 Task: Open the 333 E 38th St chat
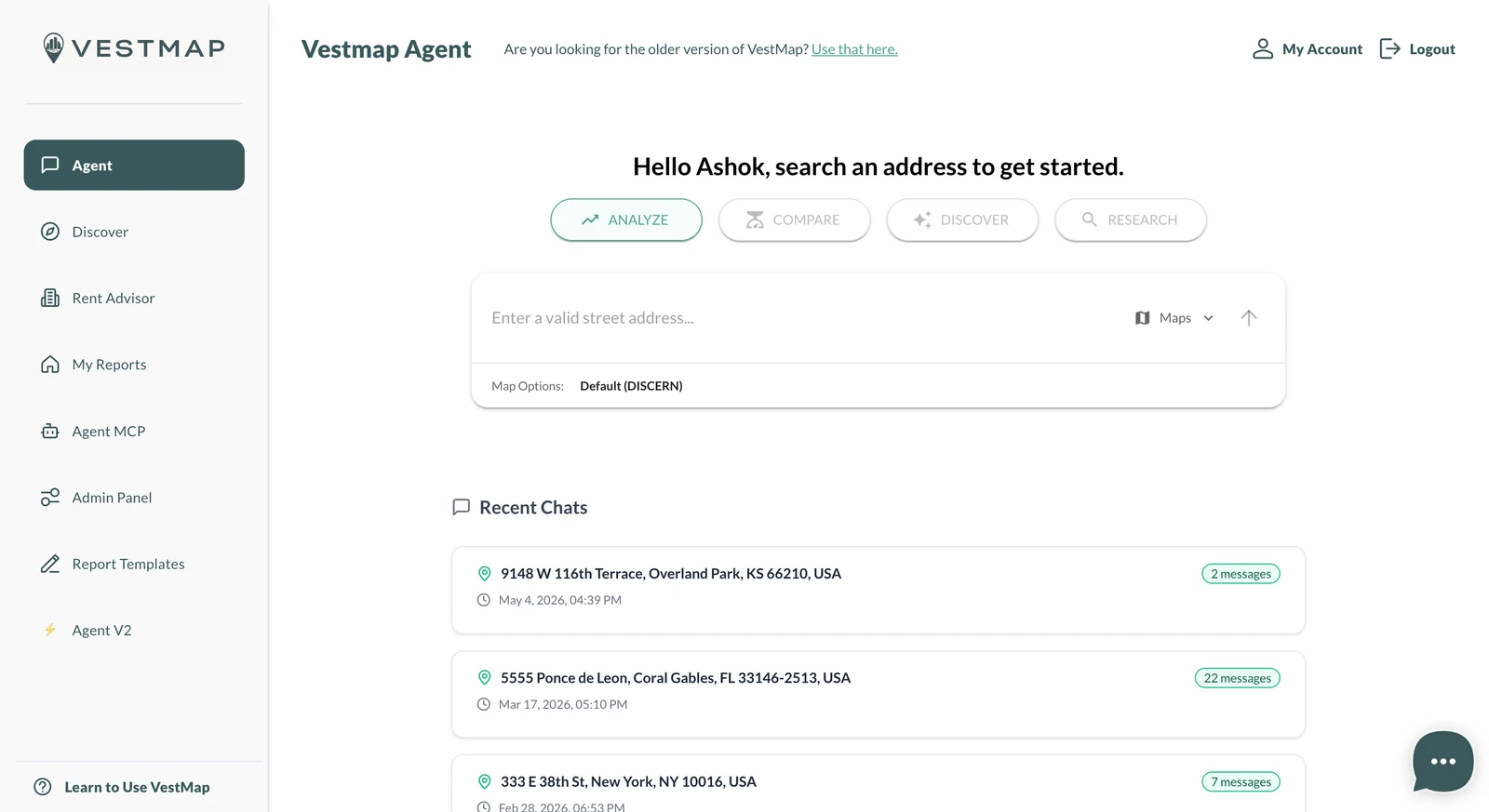(x=879, y=784)
